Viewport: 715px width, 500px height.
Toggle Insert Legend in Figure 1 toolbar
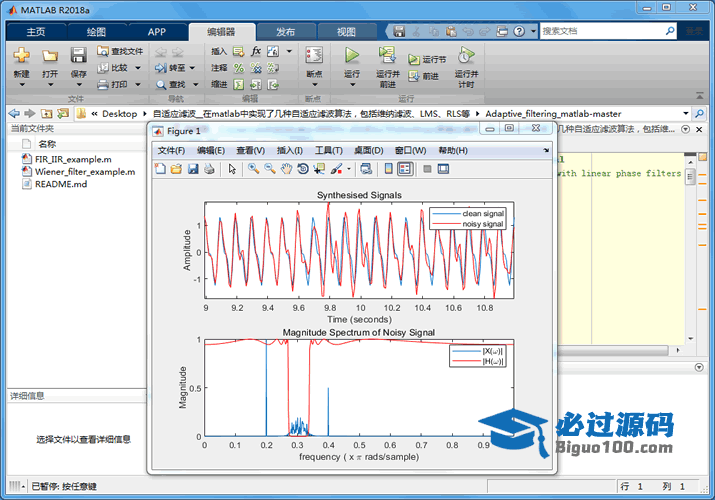(405, 169)
